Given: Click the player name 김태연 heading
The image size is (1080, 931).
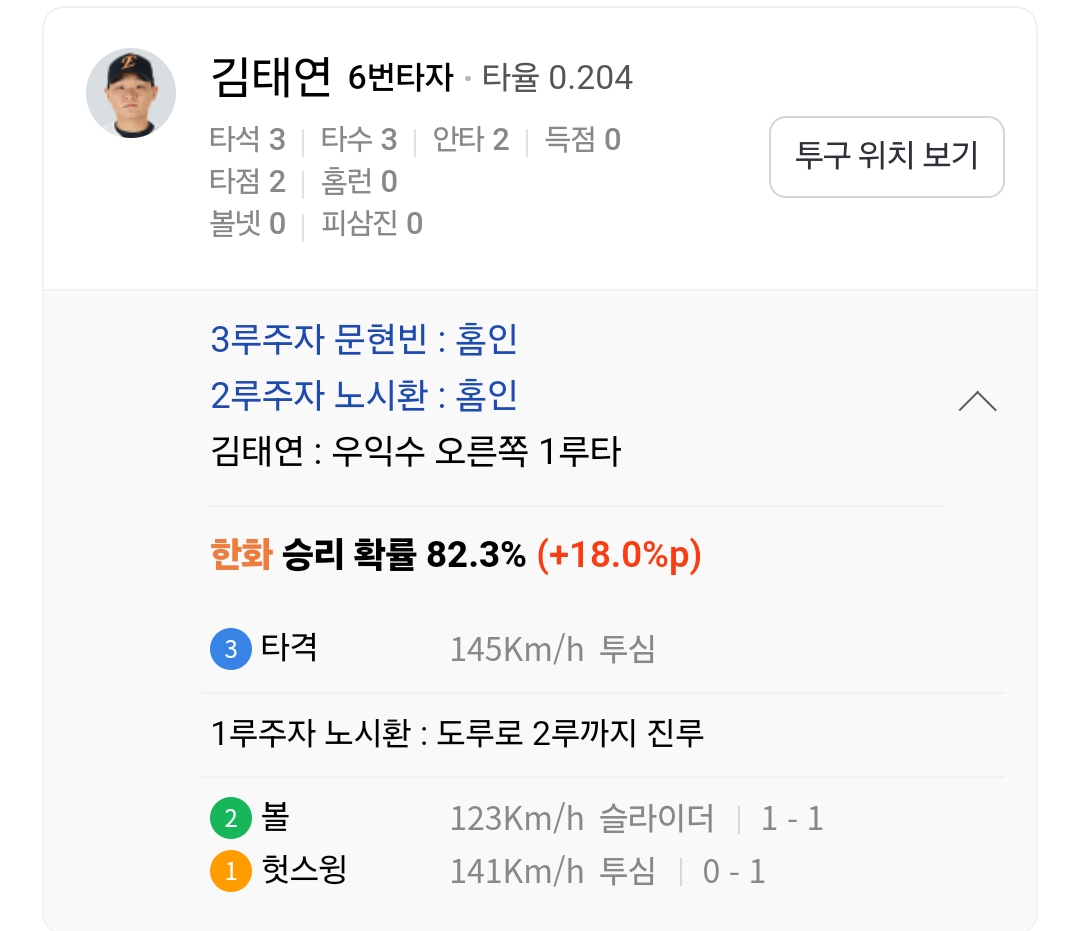Looking at the screenshot, I should [x=271, y=77].
